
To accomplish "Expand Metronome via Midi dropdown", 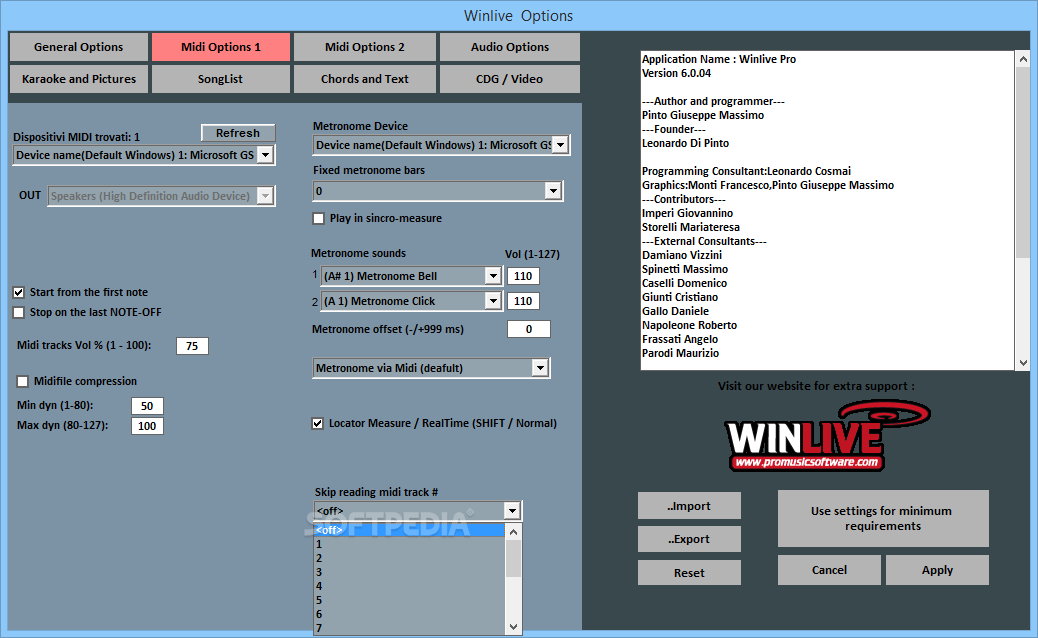I will tap(540, 368).
